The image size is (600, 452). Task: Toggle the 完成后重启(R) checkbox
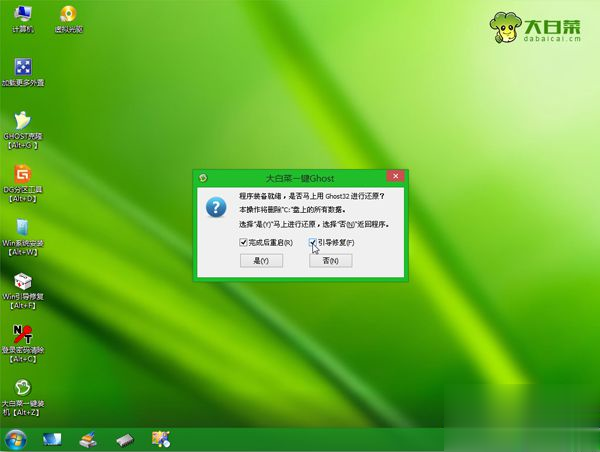click(x=243, y=242)
